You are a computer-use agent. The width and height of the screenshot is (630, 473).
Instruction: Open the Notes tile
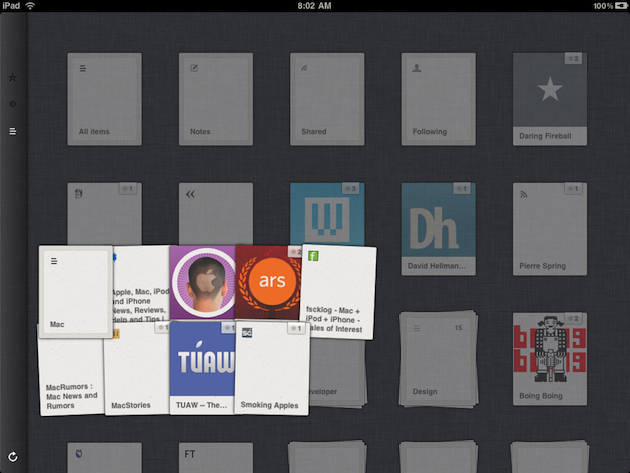pos(215,98)
